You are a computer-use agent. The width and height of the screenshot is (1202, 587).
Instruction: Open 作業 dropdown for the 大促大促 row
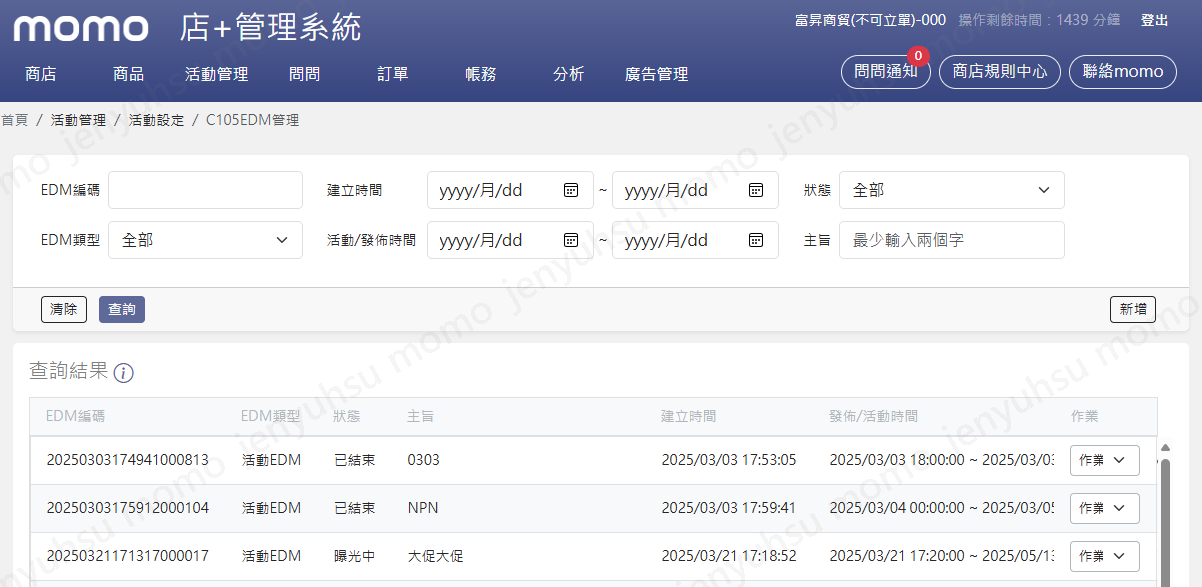1104,556
